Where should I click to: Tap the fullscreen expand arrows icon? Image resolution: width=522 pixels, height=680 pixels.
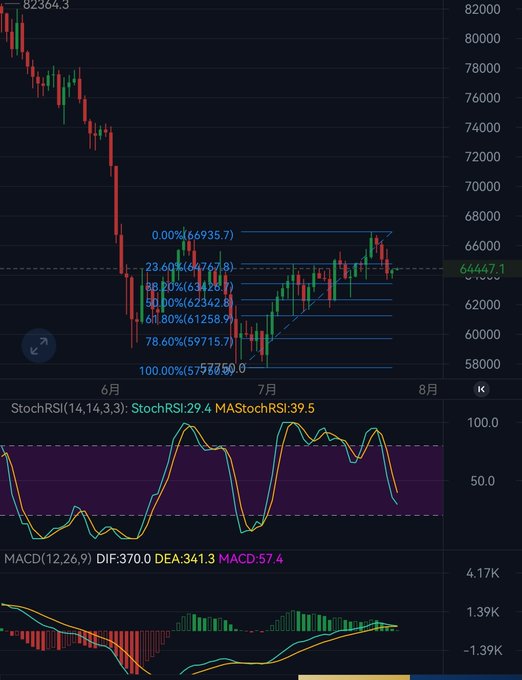[x=39, y=346]
